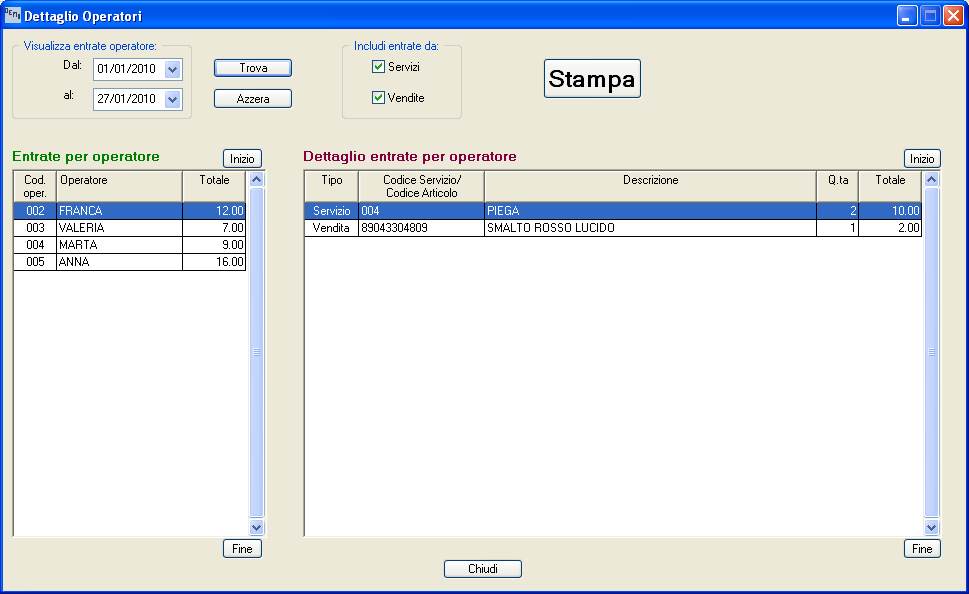Uncheck the Vendite checkbox
Viewport: 969px width, 594px height.
tap(378, 97)
